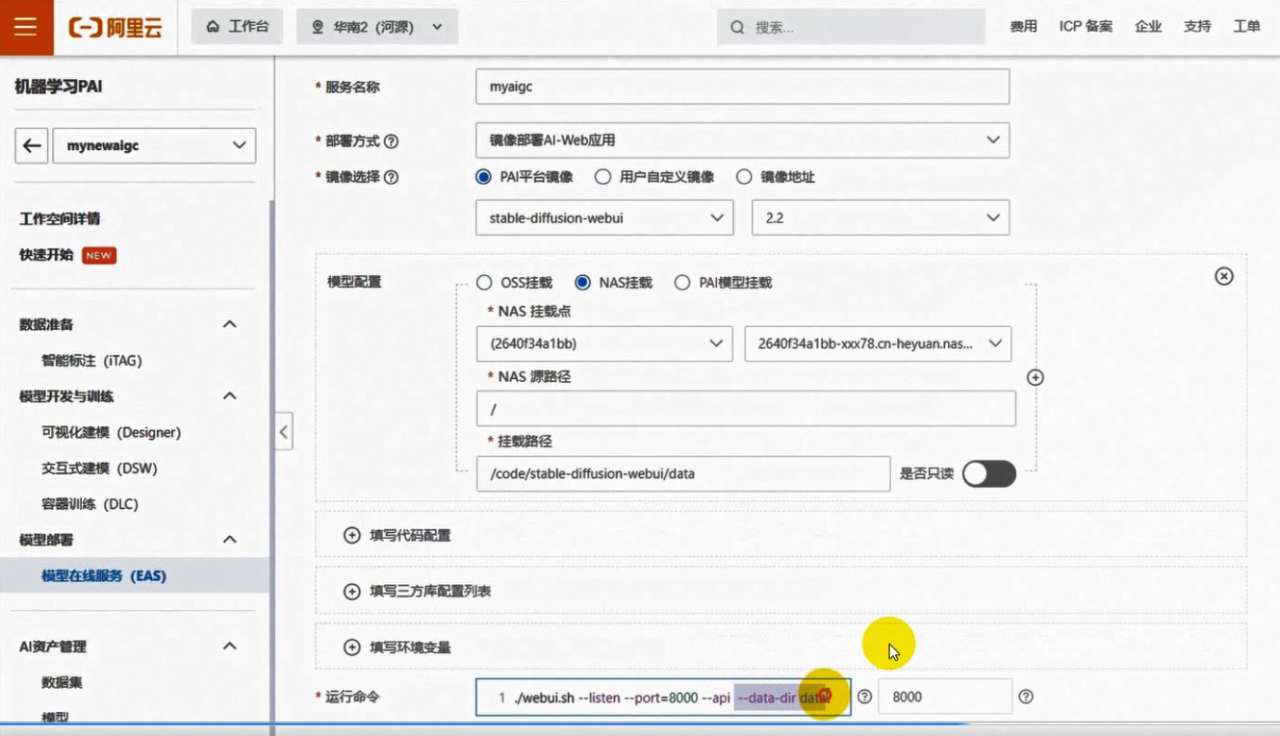
Task: Click the help icon next to 部署方式
Action: (391, 141)
